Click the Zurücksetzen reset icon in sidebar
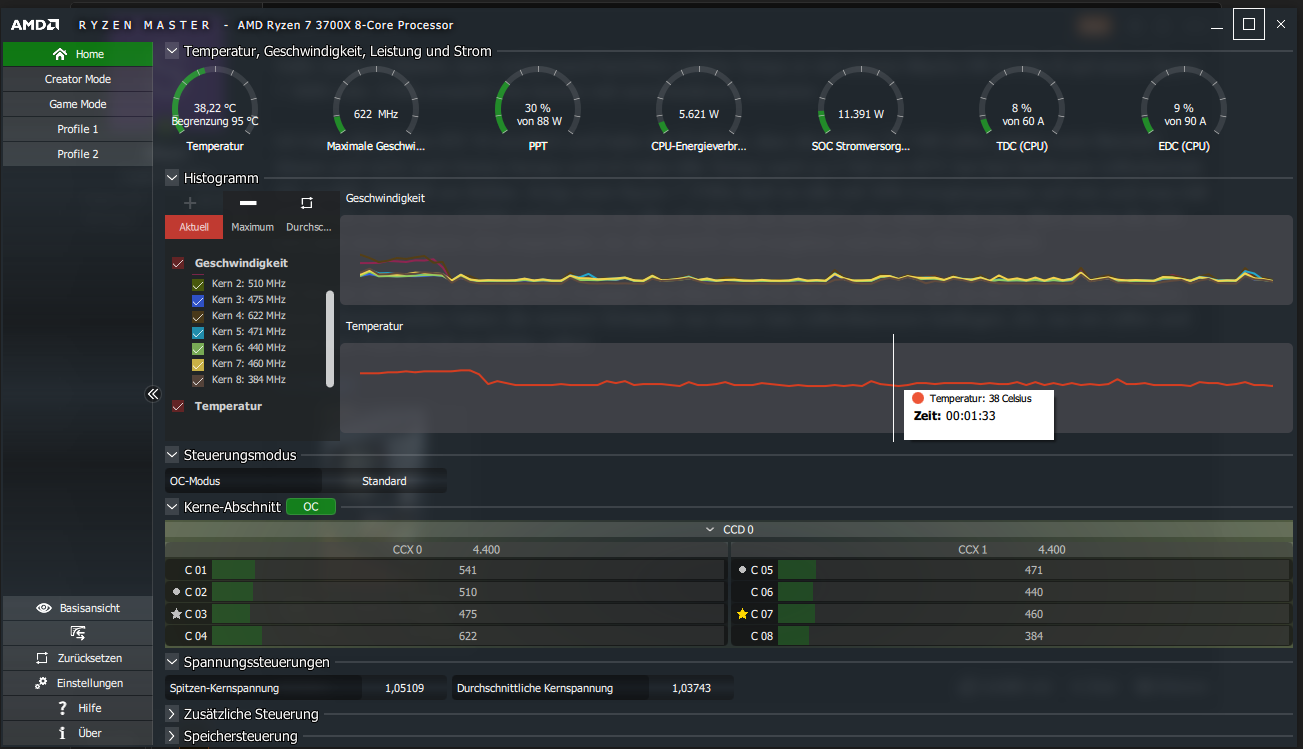The height and width of the screenshot is (749, 1303). (41, 658)
